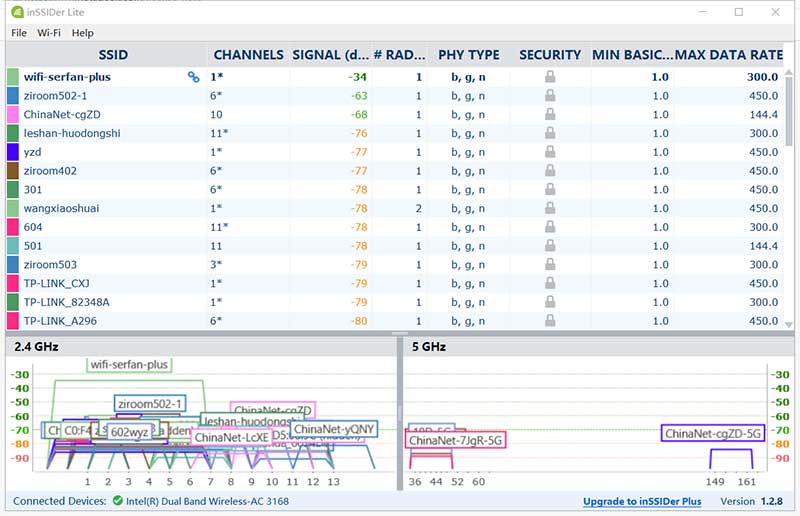Click the lock icon in ziroom402 row
The height and width of the screenshot is (516, 800).
point(550,170)
